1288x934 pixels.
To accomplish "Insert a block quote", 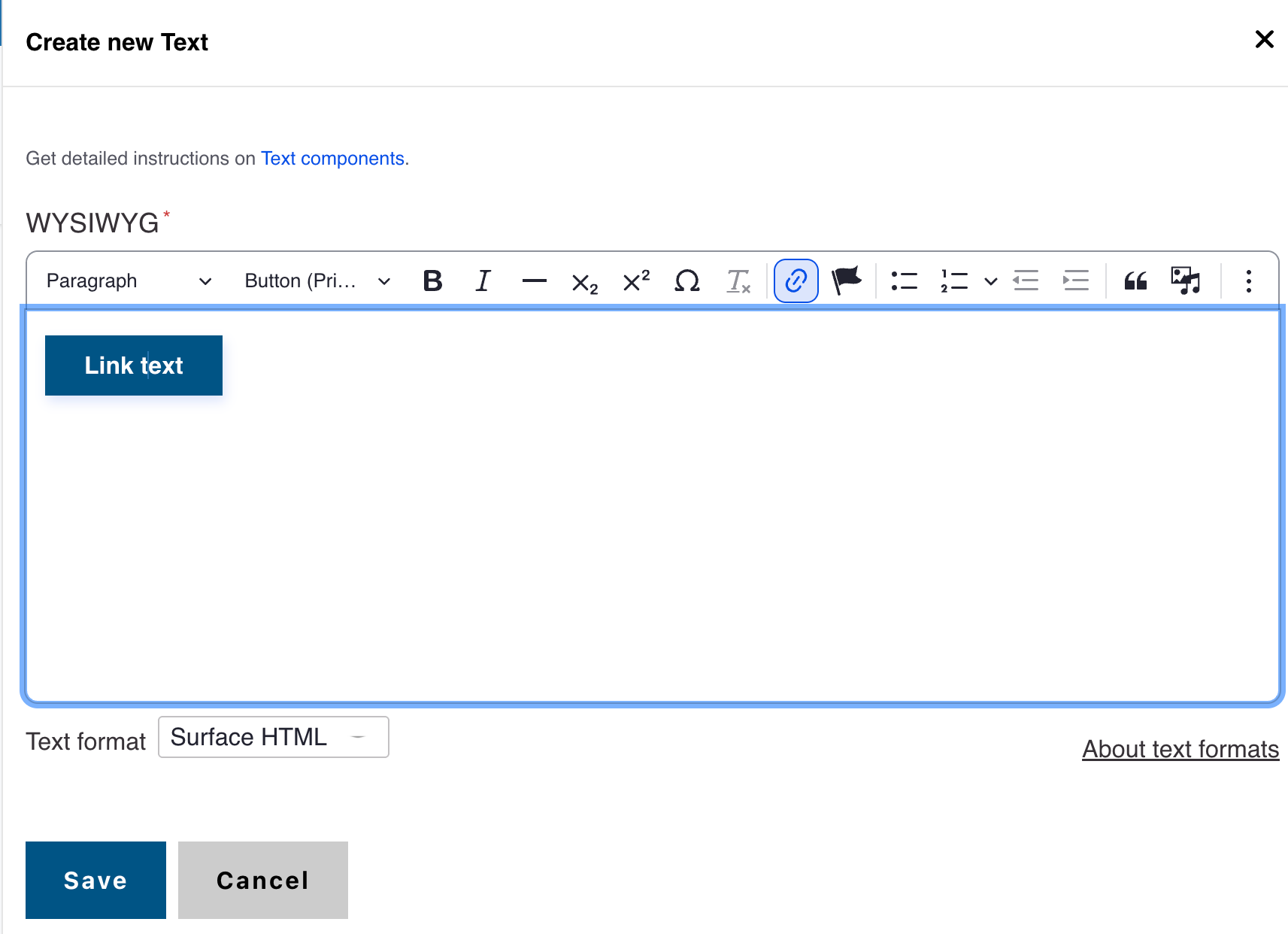I will 1135,281.
